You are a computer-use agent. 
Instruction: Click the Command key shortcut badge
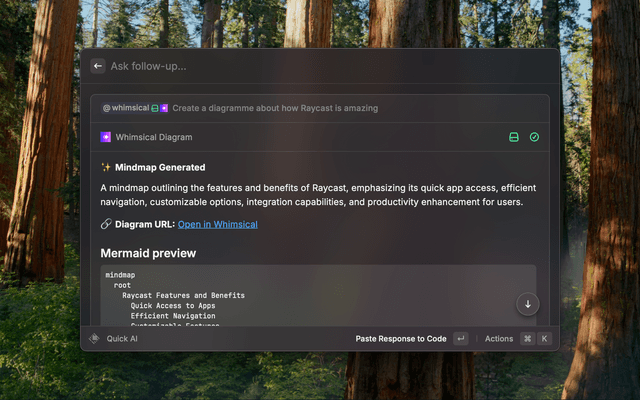click(x=527, y=339)
